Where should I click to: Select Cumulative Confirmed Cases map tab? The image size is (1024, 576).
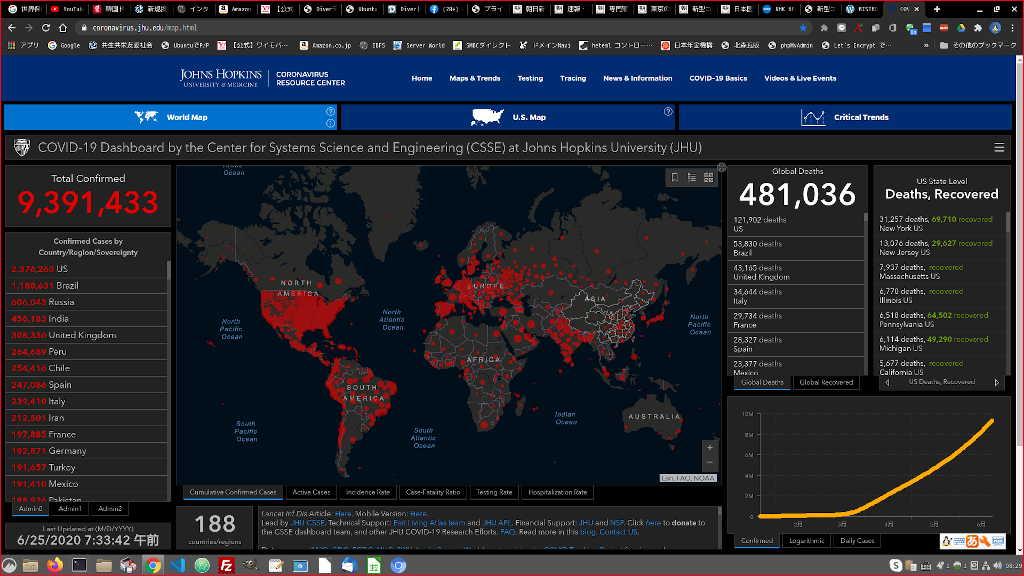click(233, 492)
